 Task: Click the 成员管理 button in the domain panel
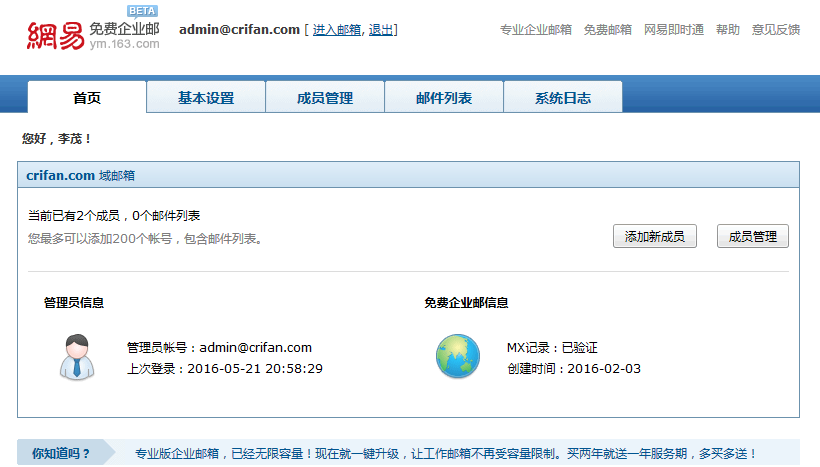point(753,236)
